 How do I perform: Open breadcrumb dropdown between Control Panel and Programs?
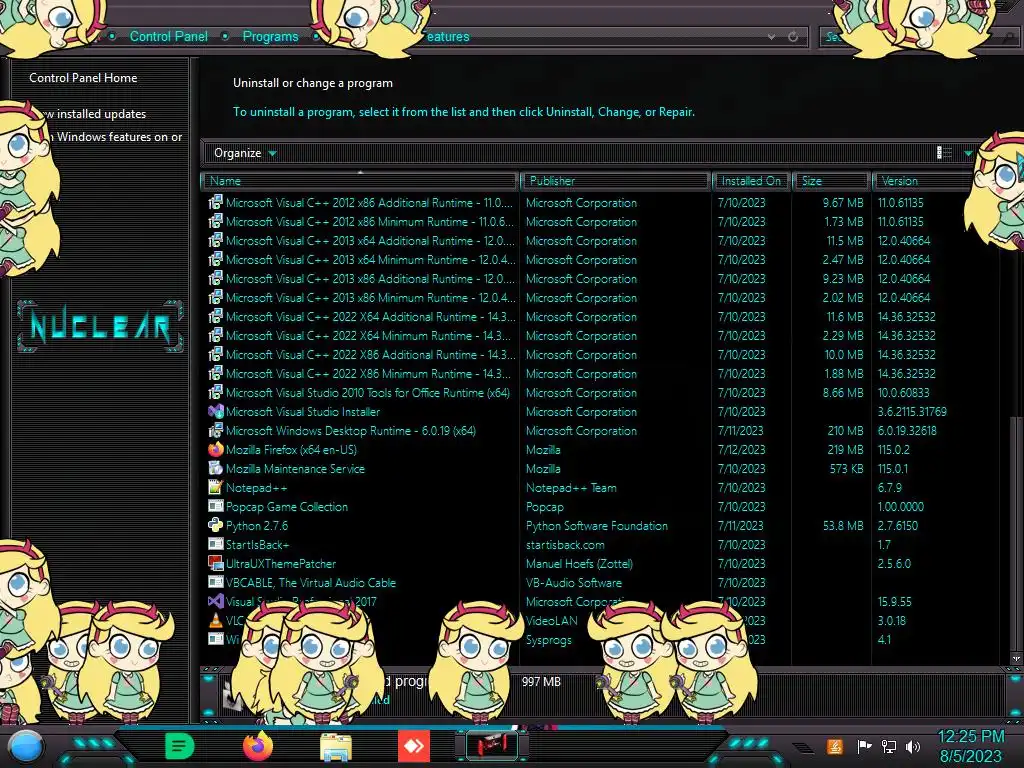tap(225, 37)
